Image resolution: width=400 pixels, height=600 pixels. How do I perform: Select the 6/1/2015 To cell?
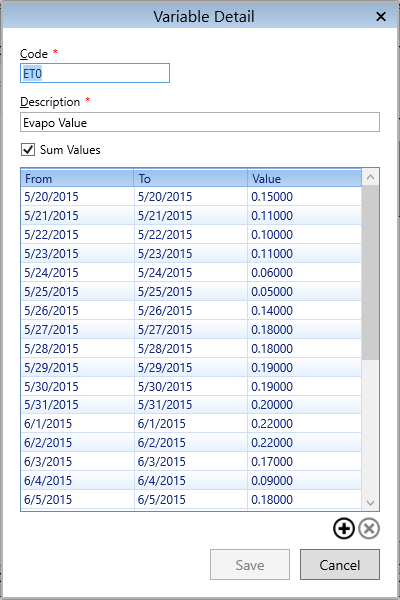tap(191, 424)
